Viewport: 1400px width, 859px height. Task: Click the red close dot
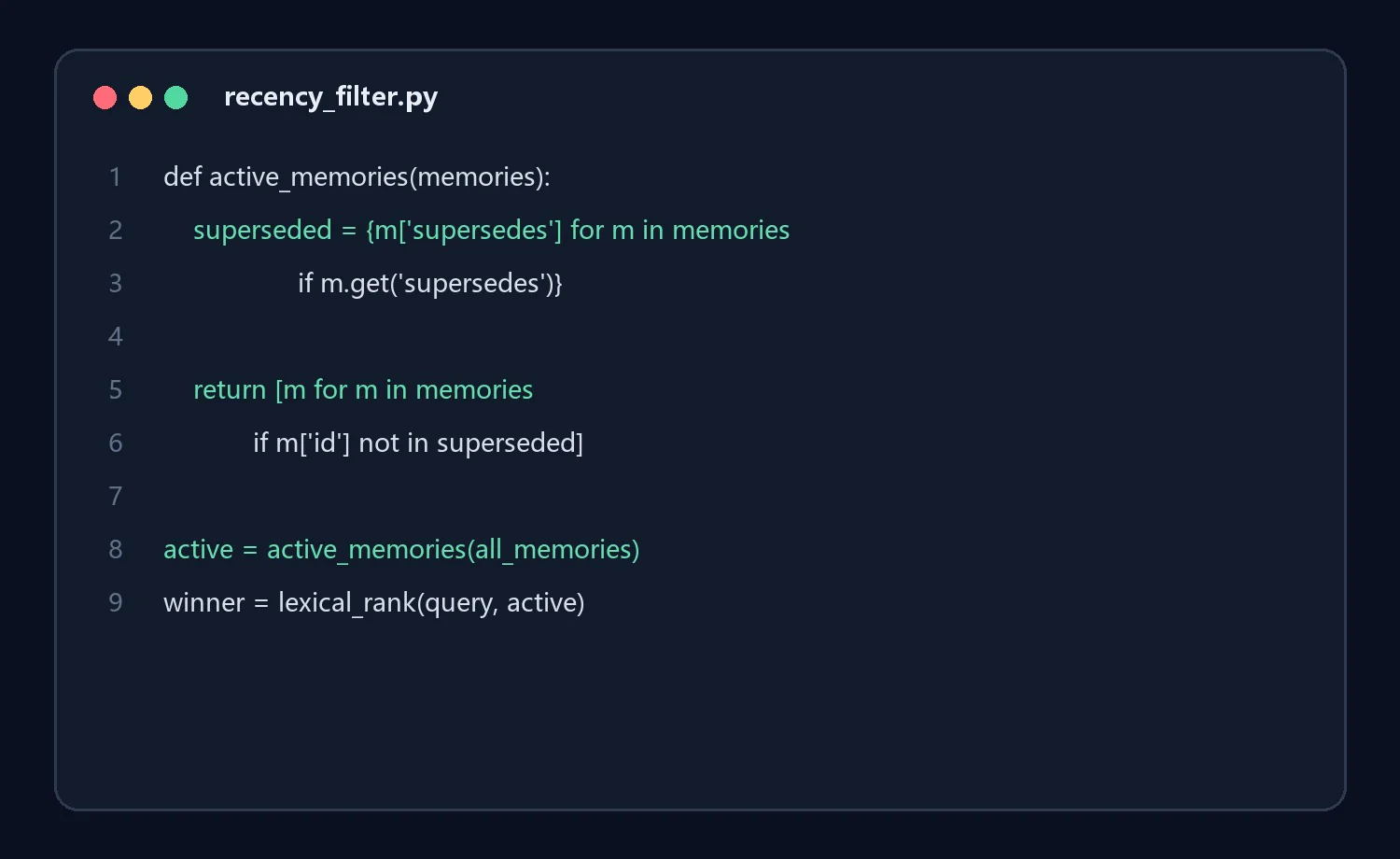click(x=105, y=97)
